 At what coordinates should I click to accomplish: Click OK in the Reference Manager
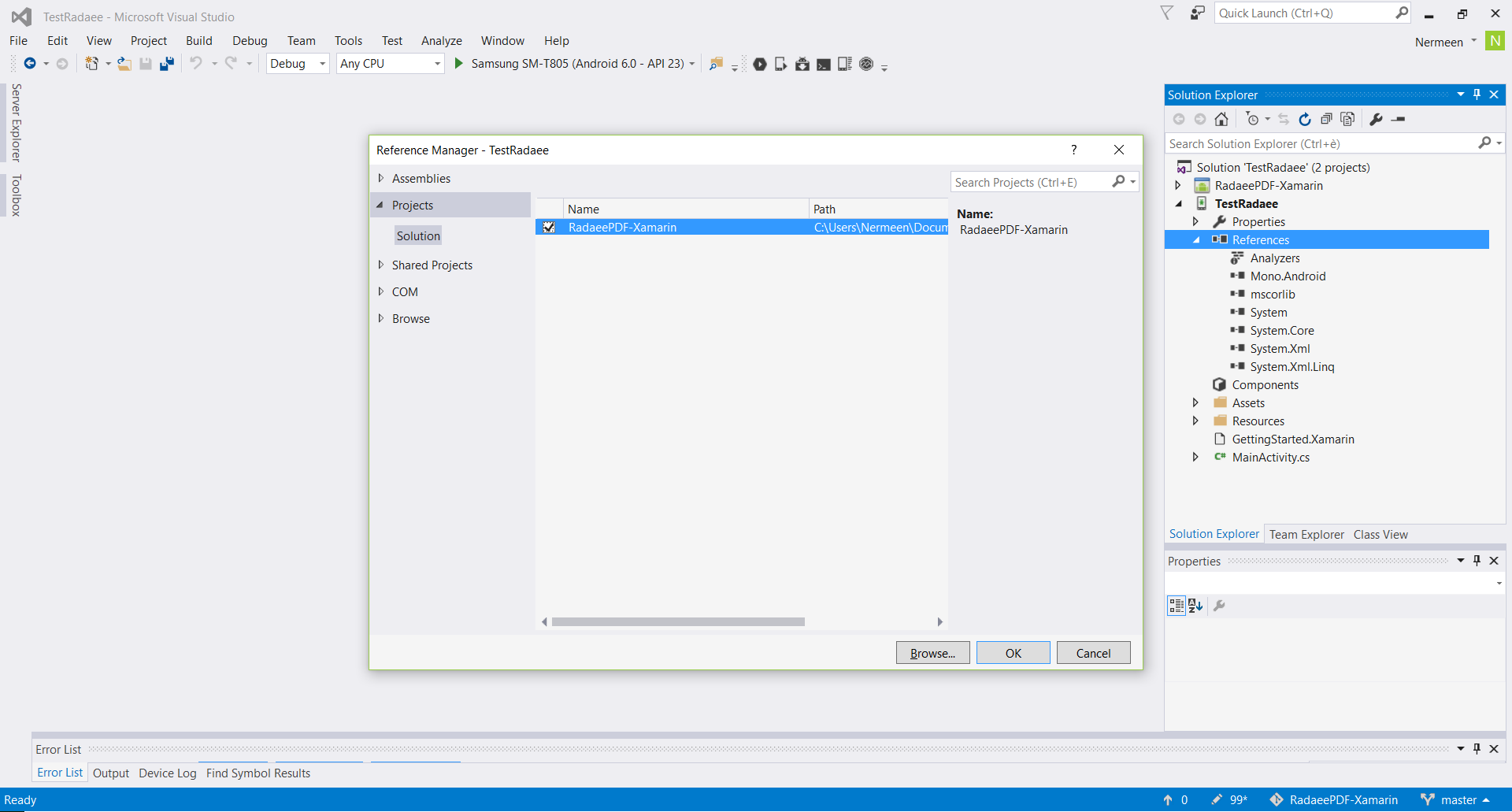[1013, 653]
